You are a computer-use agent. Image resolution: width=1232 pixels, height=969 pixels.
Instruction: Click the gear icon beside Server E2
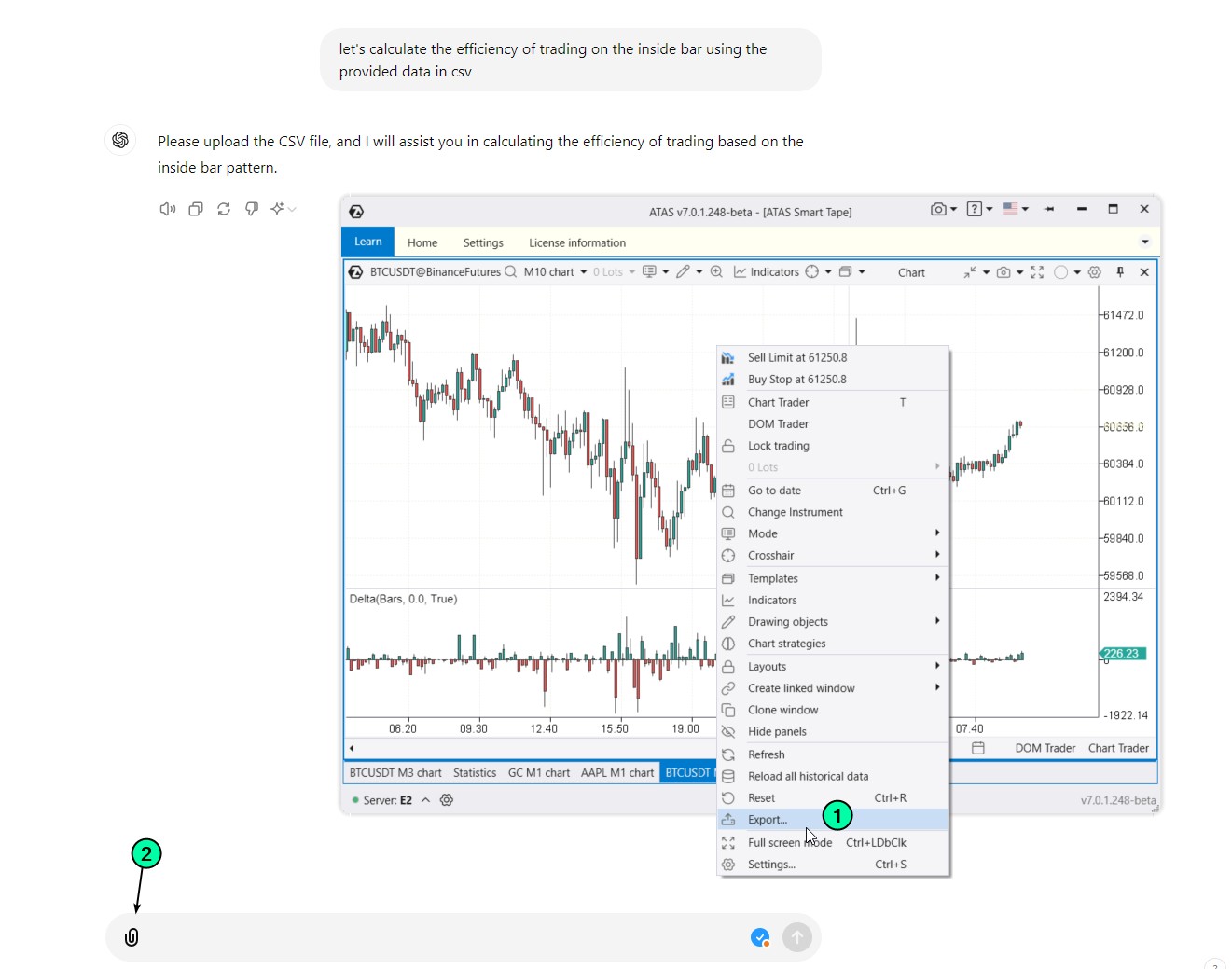[x=447, y=800]
